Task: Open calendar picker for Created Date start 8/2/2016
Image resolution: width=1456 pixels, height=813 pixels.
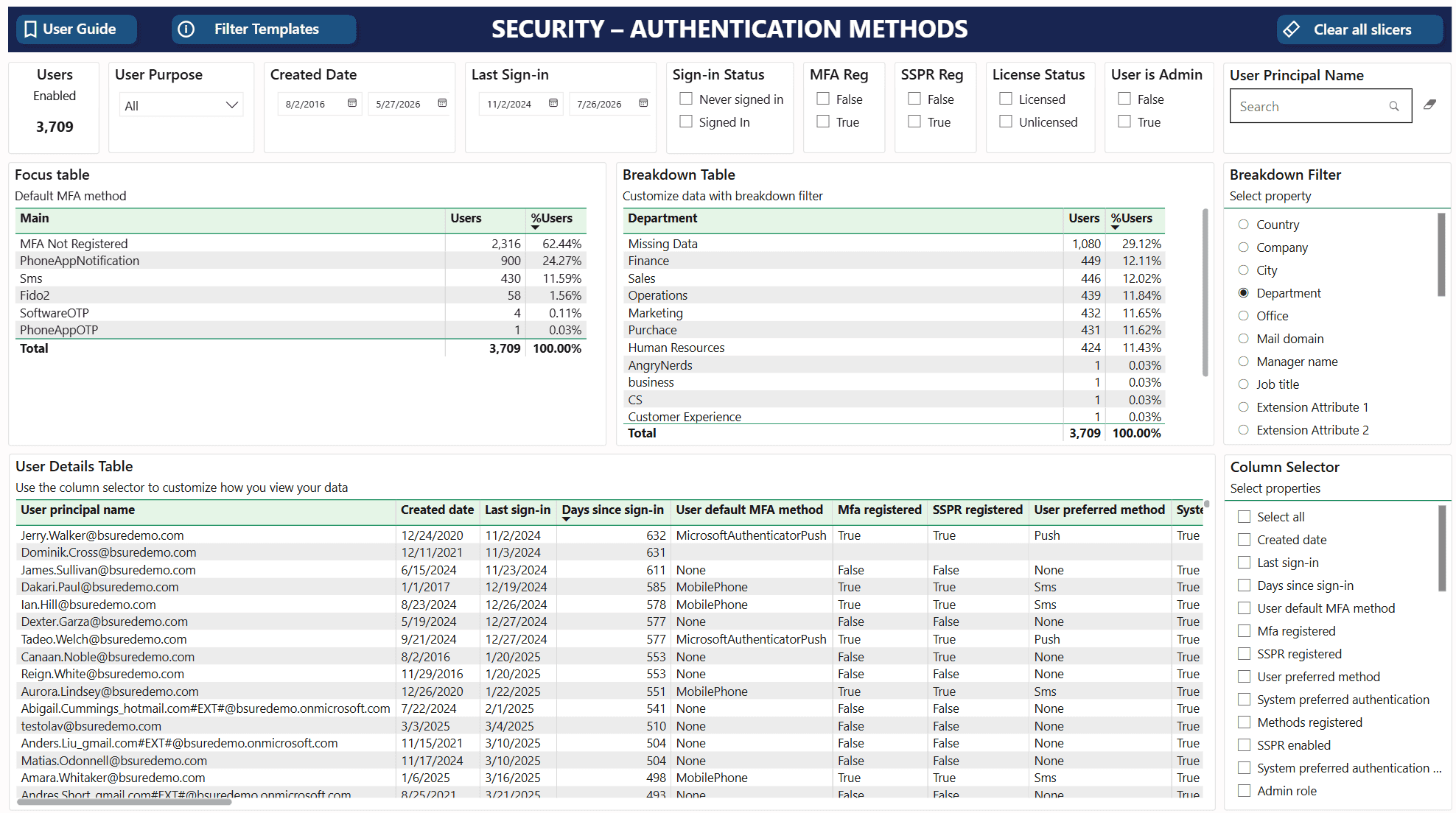Action: (352, 103)
